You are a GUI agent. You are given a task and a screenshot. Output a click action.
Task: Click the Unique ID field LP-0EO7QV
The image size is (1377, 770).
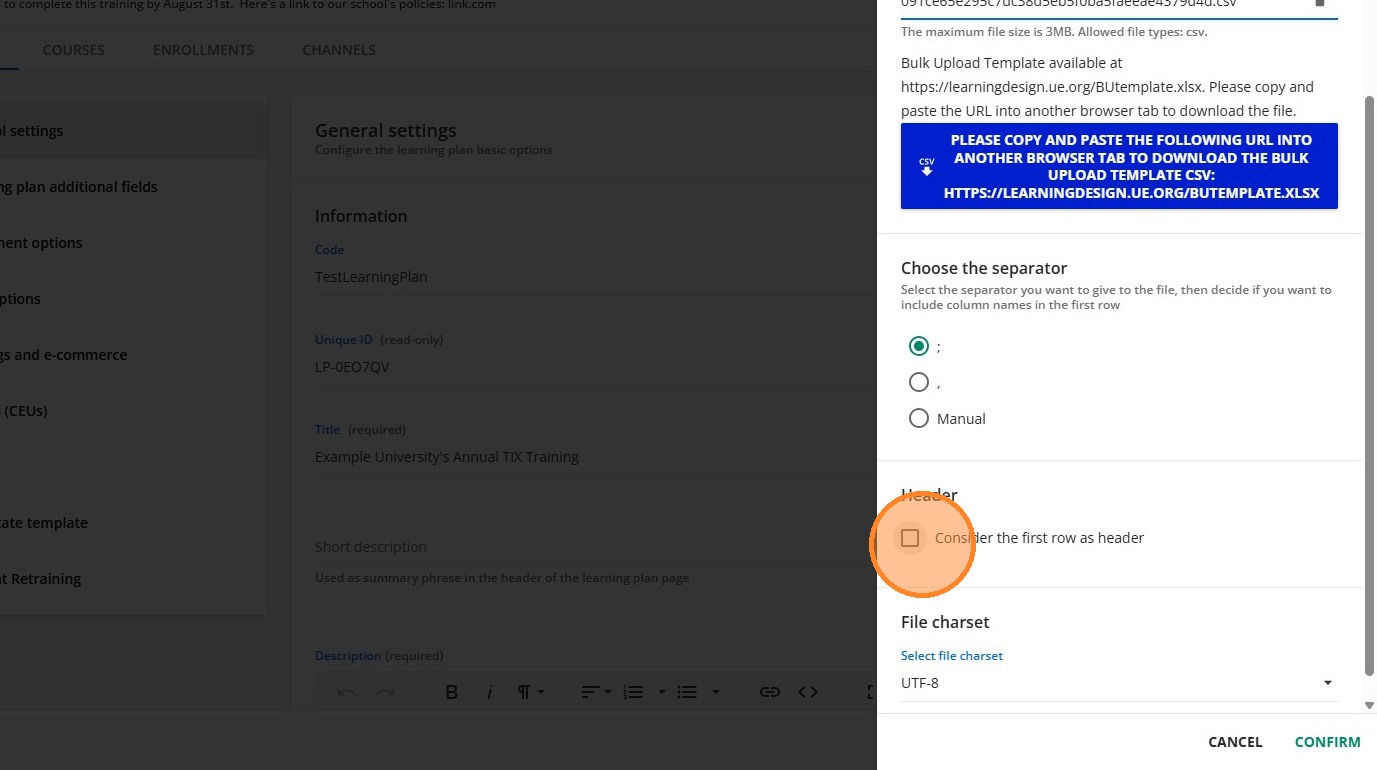pyautogui.click(x=596, y=367)
